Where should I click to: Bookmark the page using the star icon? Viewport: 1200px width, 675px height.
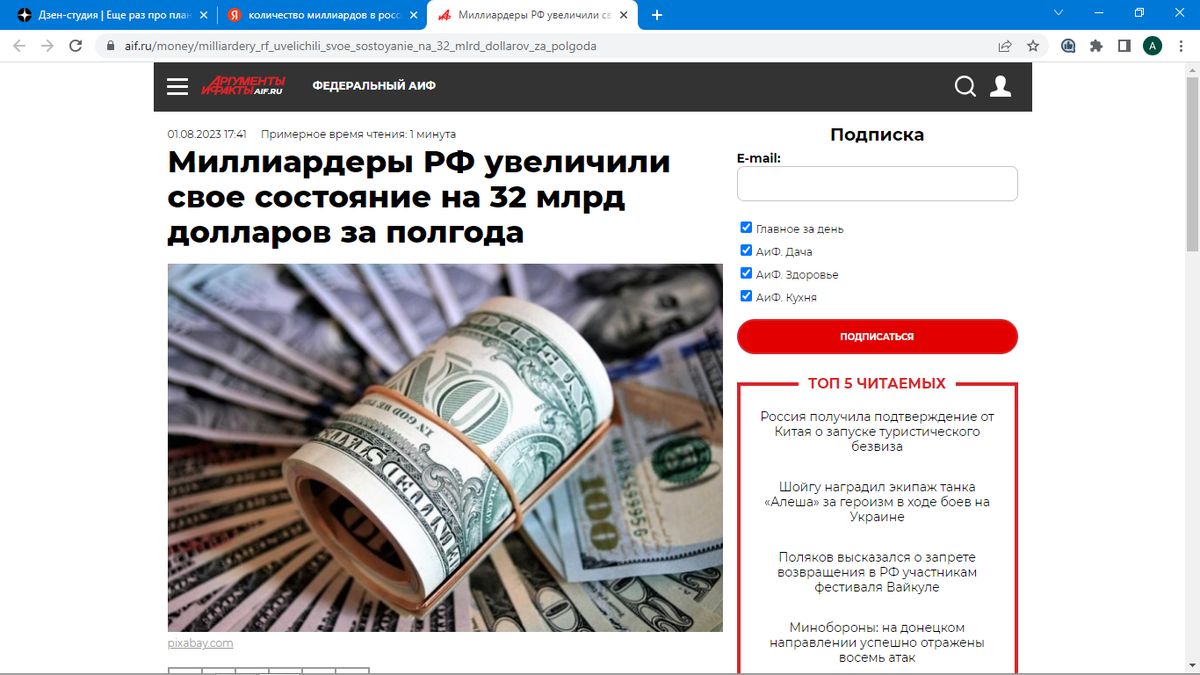point(1033,45)
